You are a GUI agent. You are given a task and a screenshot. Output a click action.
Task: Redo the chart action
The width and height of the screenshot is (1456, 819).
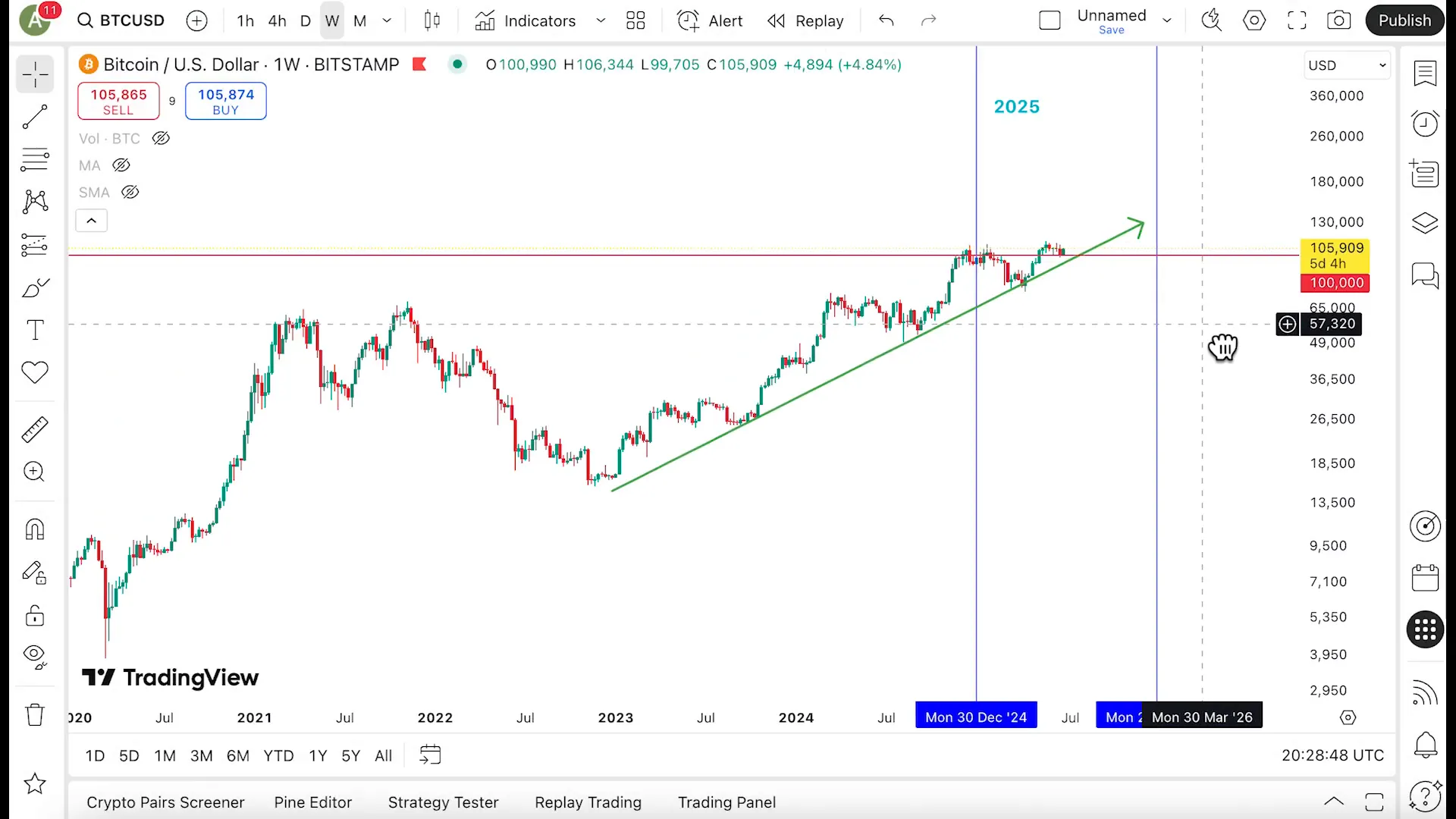coord(928,20)
